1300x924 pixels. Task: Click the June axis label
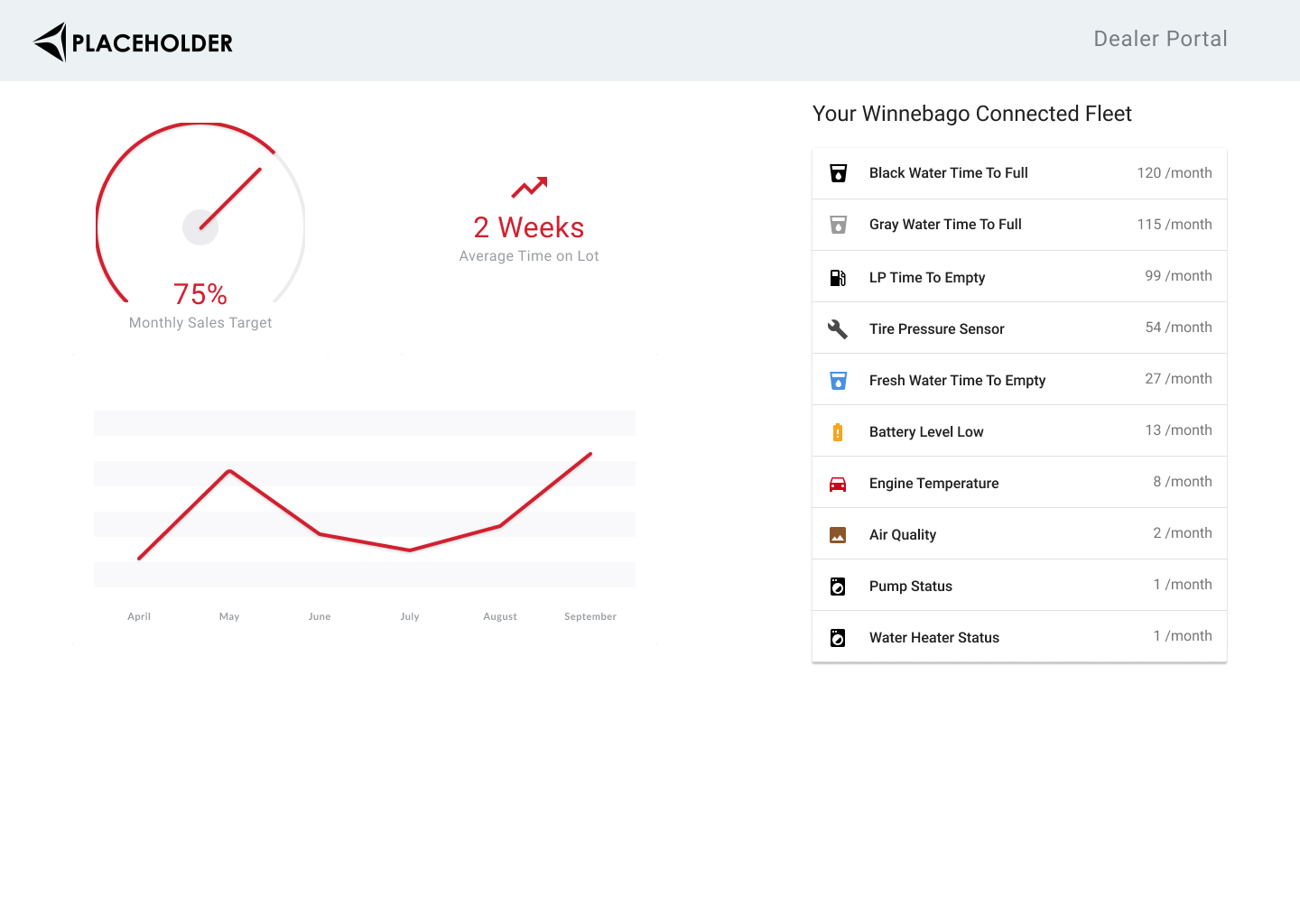coord(320,616)
